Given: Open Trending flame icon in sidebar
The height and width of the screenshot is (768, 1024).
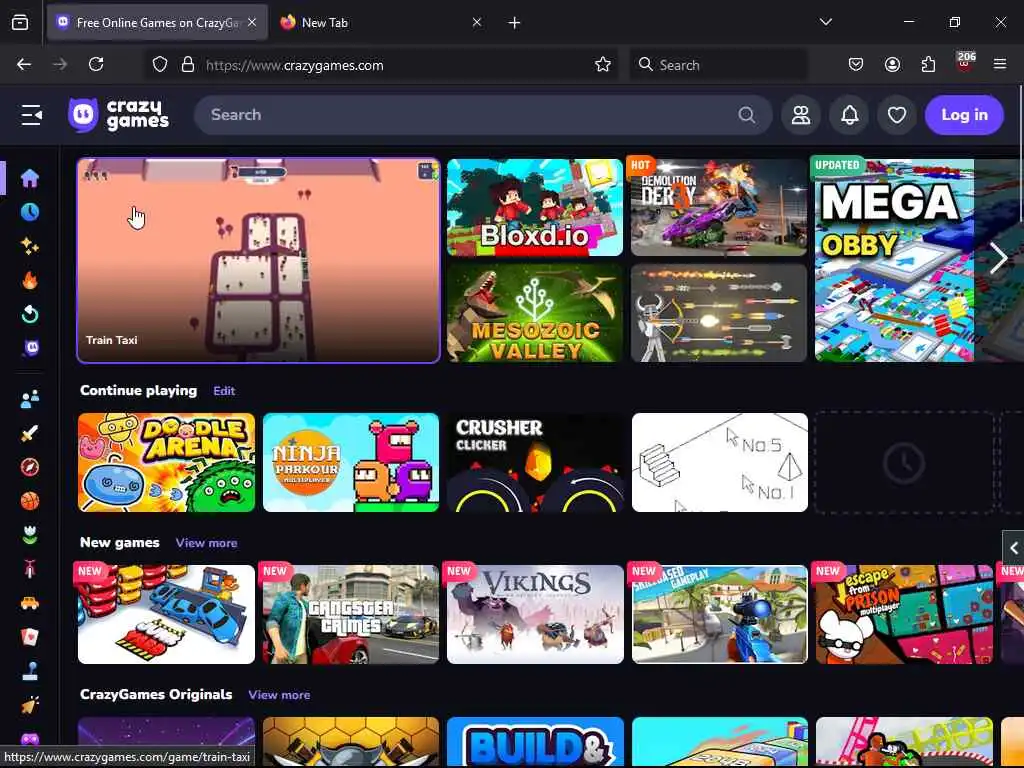Looking at the screenshot, I should tap(29, 280).
